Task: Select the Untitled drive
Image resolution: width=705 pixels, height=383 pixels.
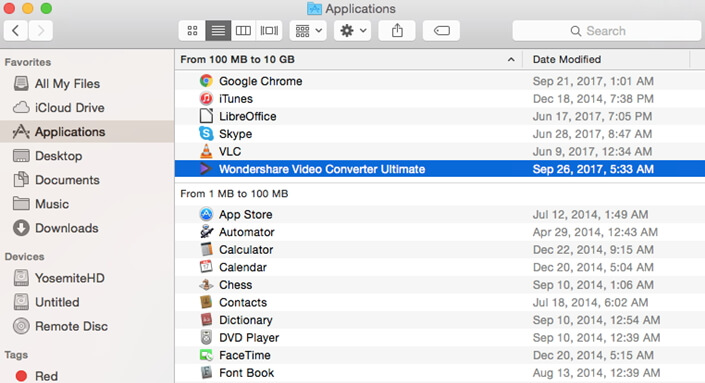Action: click(87, 302)
